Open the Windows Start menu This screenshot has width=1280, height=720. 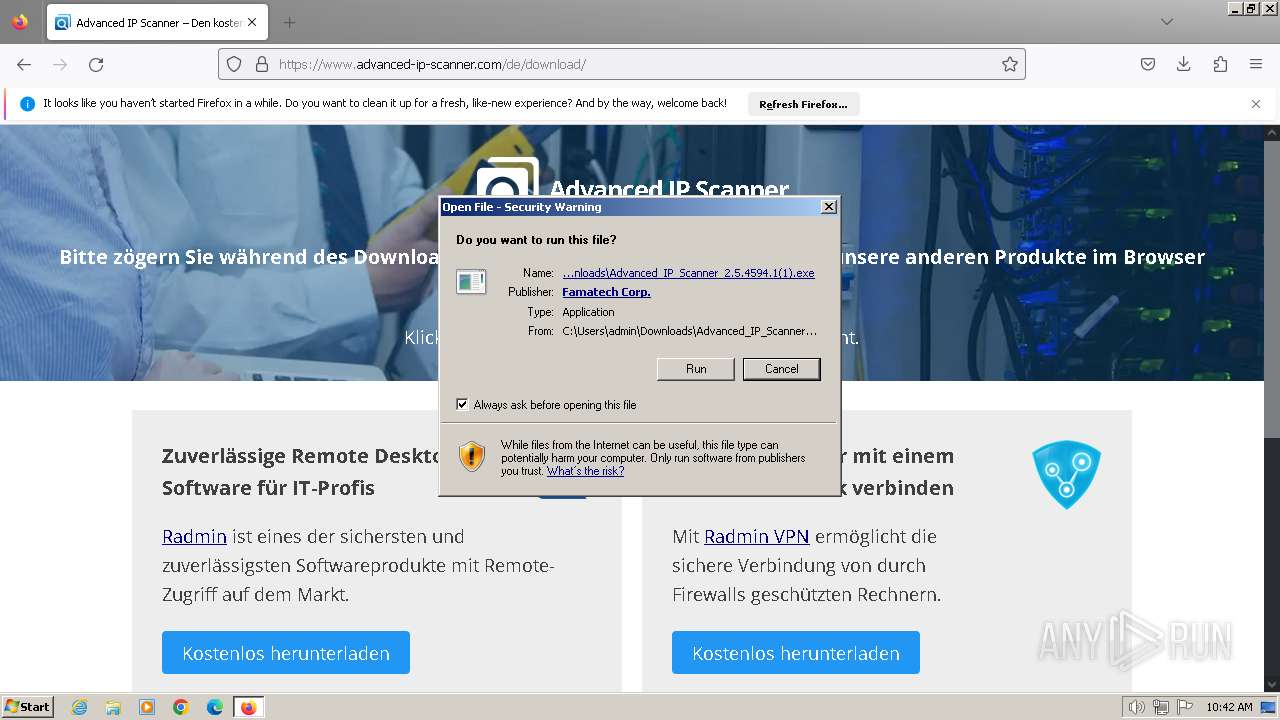28,706
